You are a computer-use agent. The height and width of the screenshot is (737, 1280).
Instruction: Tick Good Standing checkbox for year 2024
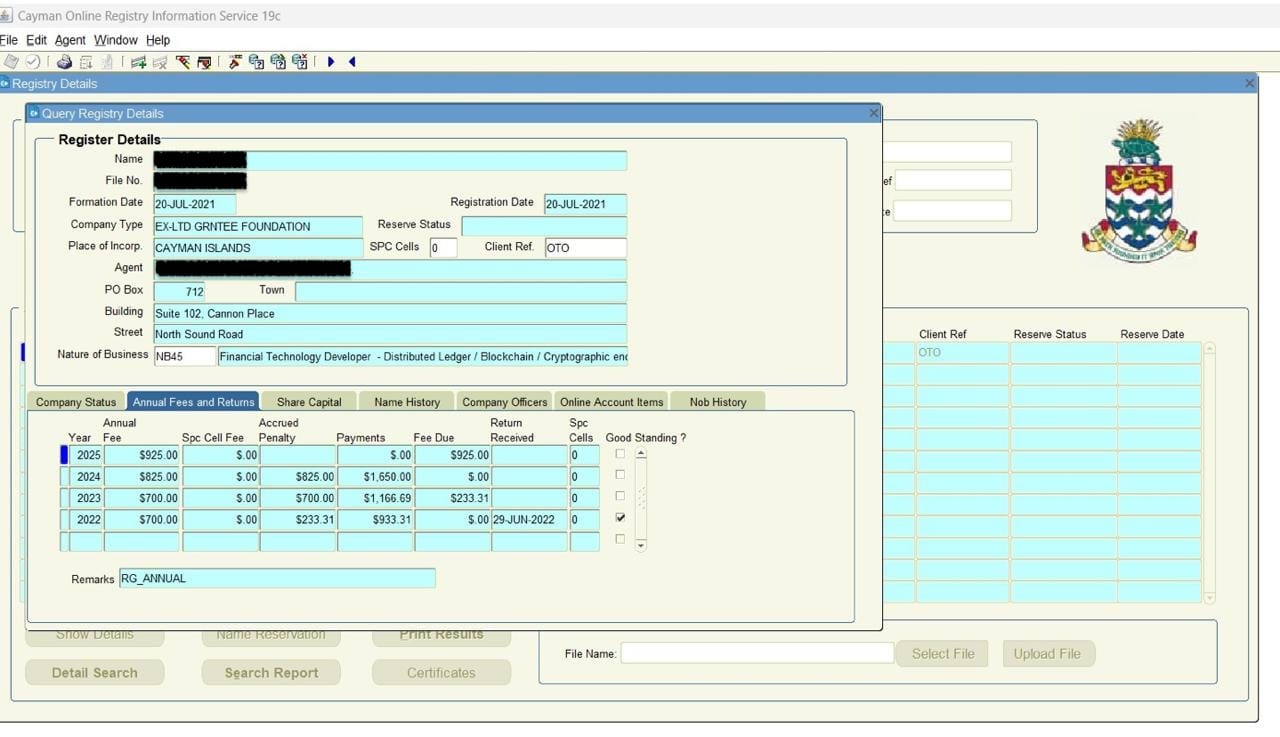tap(620, 475)
